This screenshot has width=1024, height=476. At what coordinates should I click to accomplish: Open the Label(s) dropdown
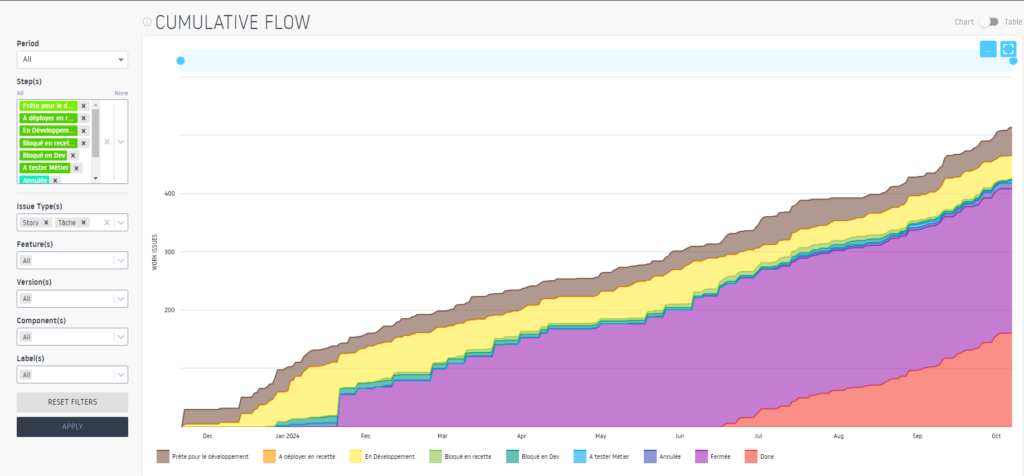point(120,375)
